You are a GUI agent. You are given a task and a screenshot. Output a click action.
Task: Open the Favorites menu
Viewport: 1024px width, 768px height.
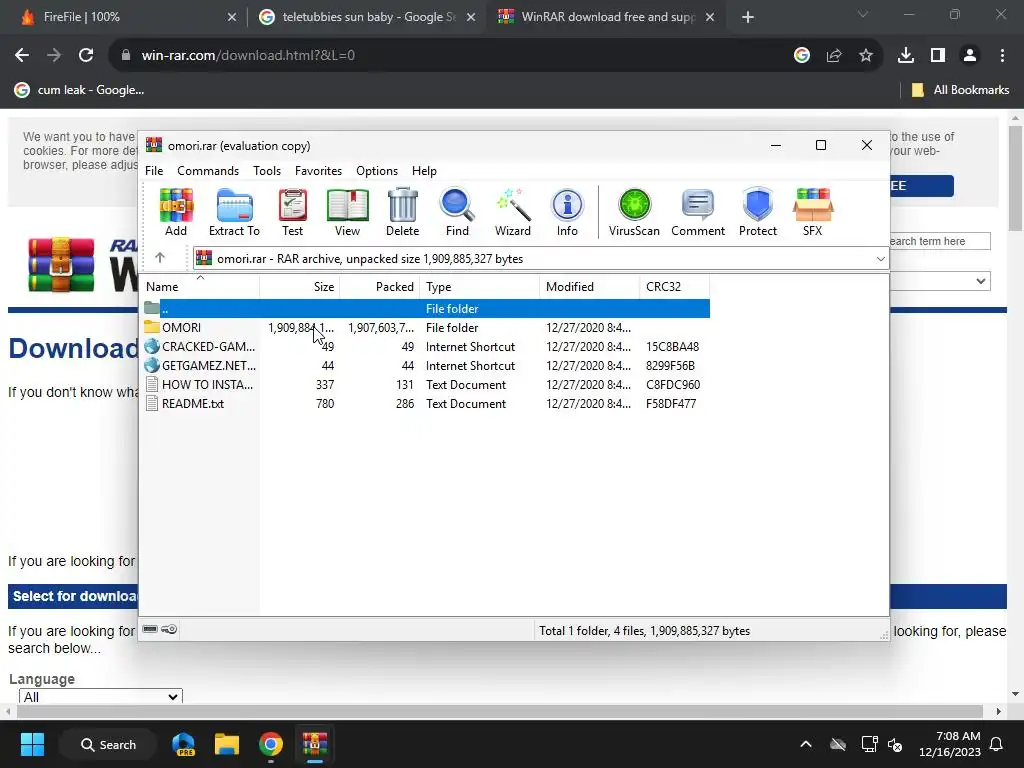pos(318,170)
